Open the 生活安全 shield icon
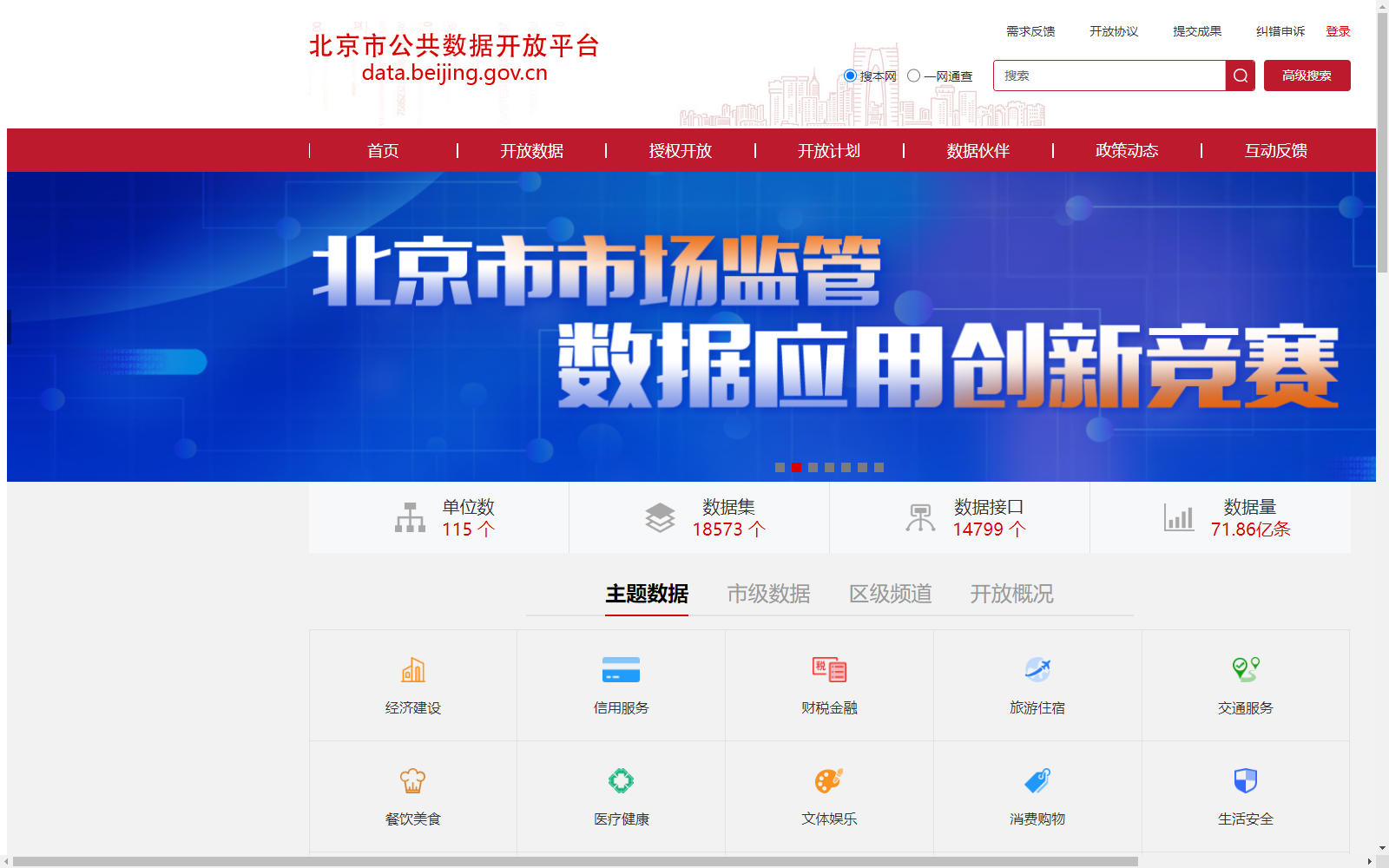Image resolution: width=1389 pixels, height=868 pixels. click(x=1245, y=780)
